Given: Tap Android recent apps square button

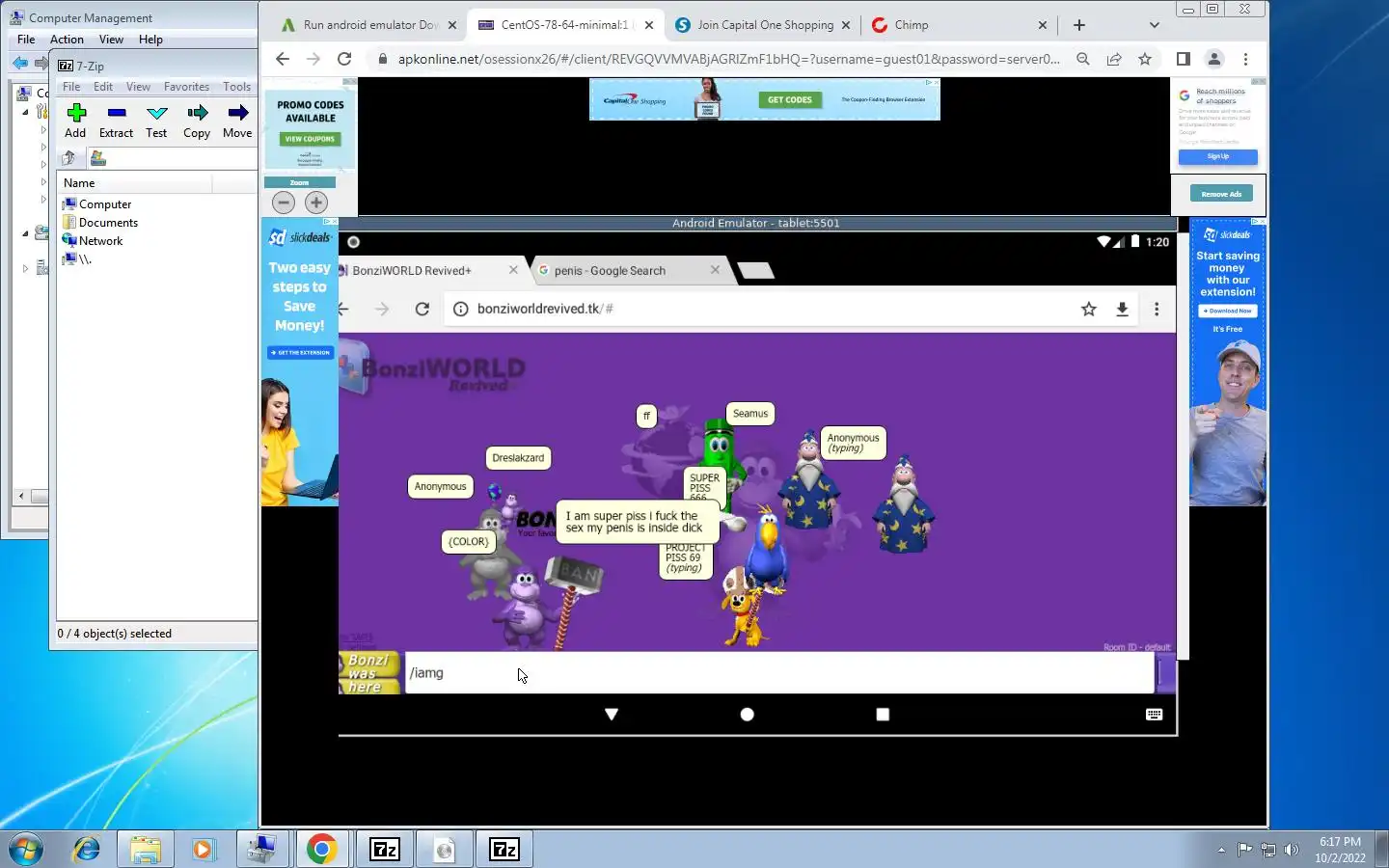Looking at the screenshot, I should pos(883,715).
